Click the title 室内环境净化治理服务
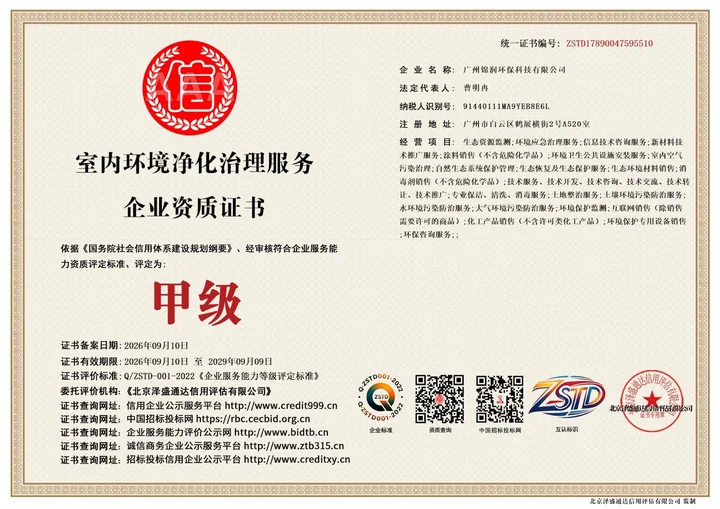The image size is (720, 509). [195, 164]
